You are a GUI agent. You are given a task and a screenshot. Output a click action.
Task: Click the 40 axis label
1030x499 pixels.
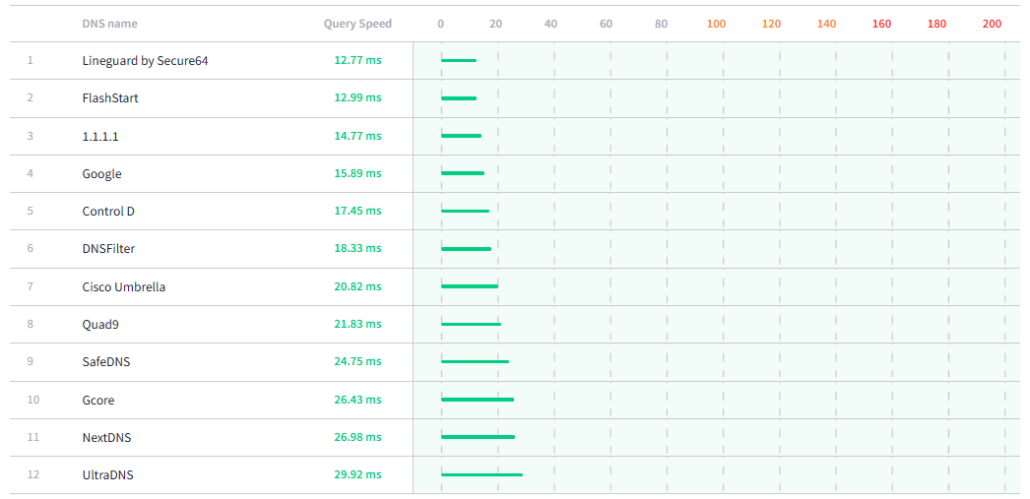551,24
